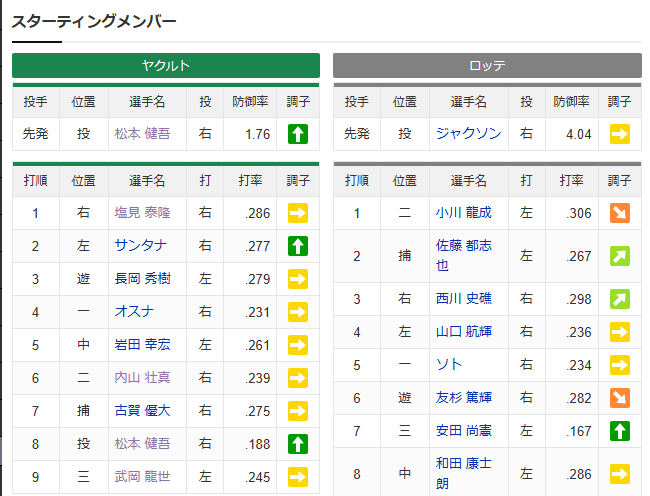This screenshot has width=650, height=496.
Task: Click the 4.04 ERA value
Action: pyautogui.click(x=579, y=134)
